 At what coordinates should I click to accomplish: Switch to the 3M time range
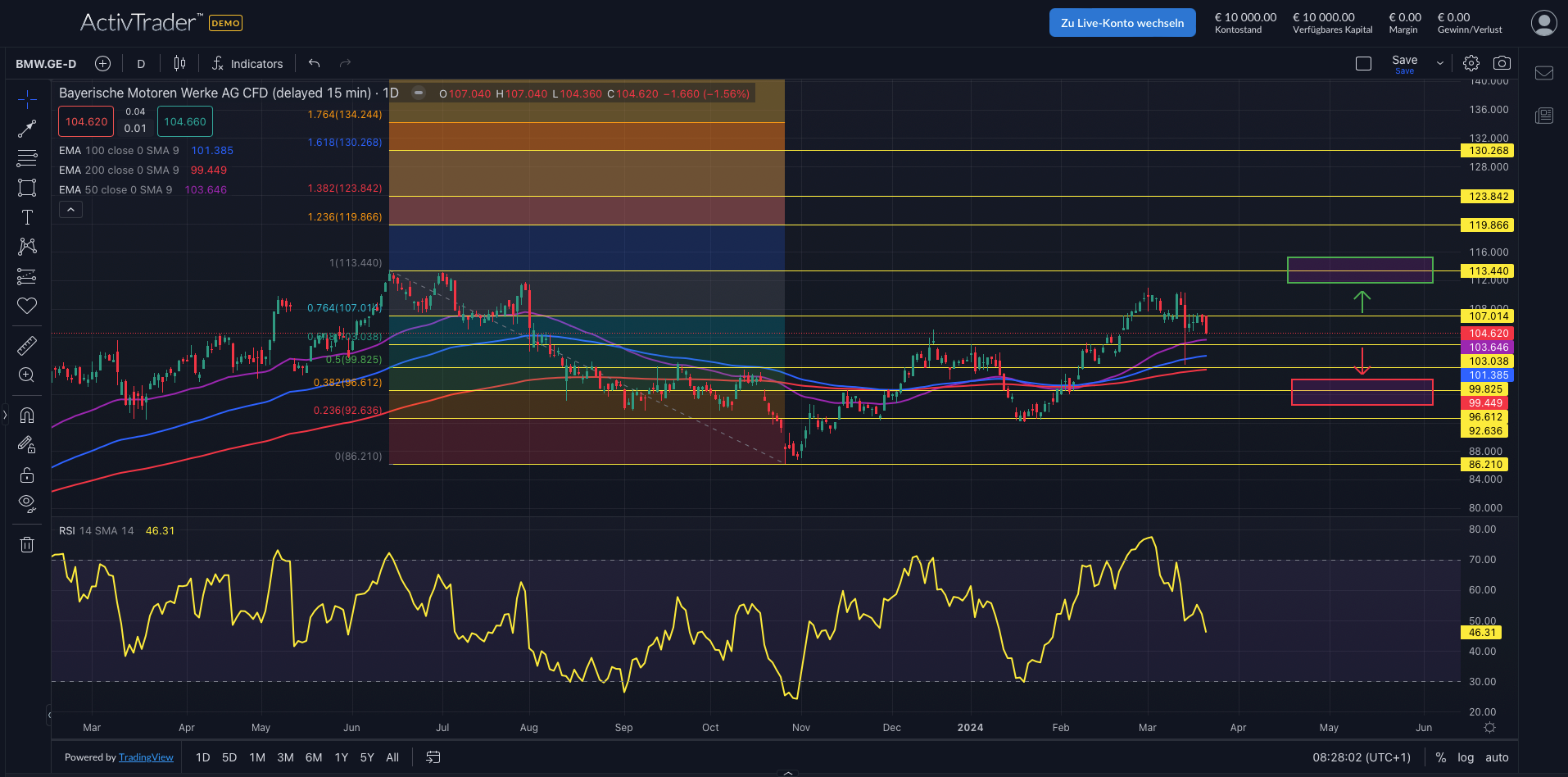pos(285,757)
